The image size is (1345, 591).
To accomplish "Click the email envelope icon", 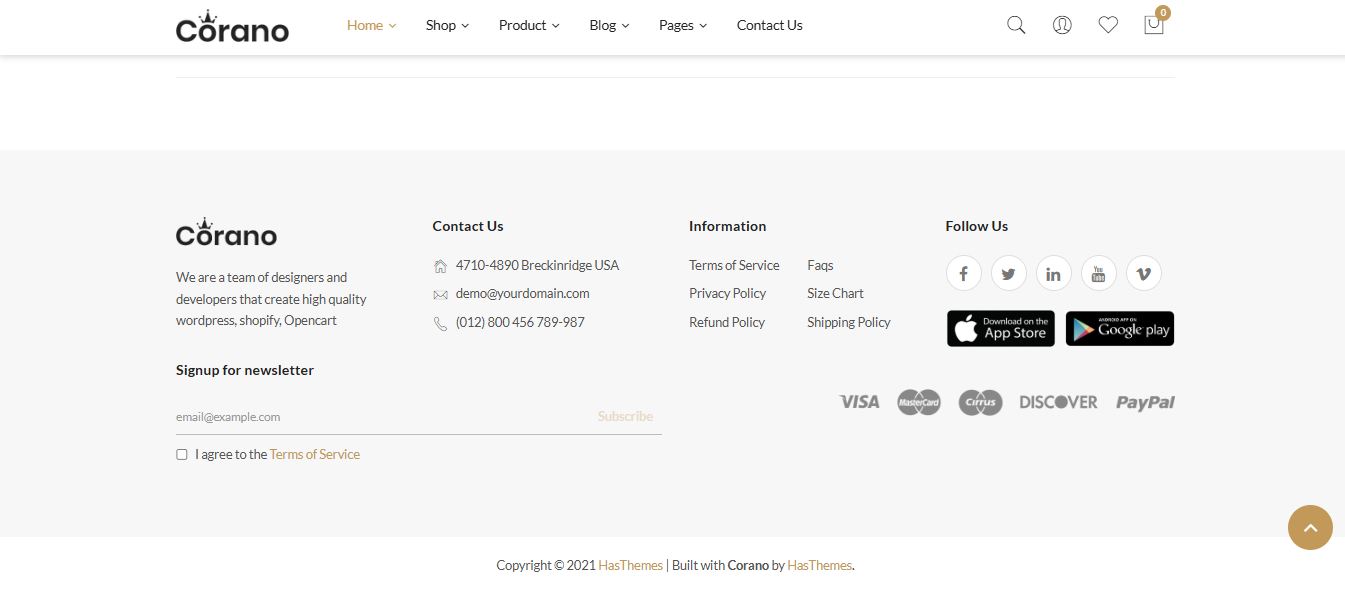I will point(440,295).
